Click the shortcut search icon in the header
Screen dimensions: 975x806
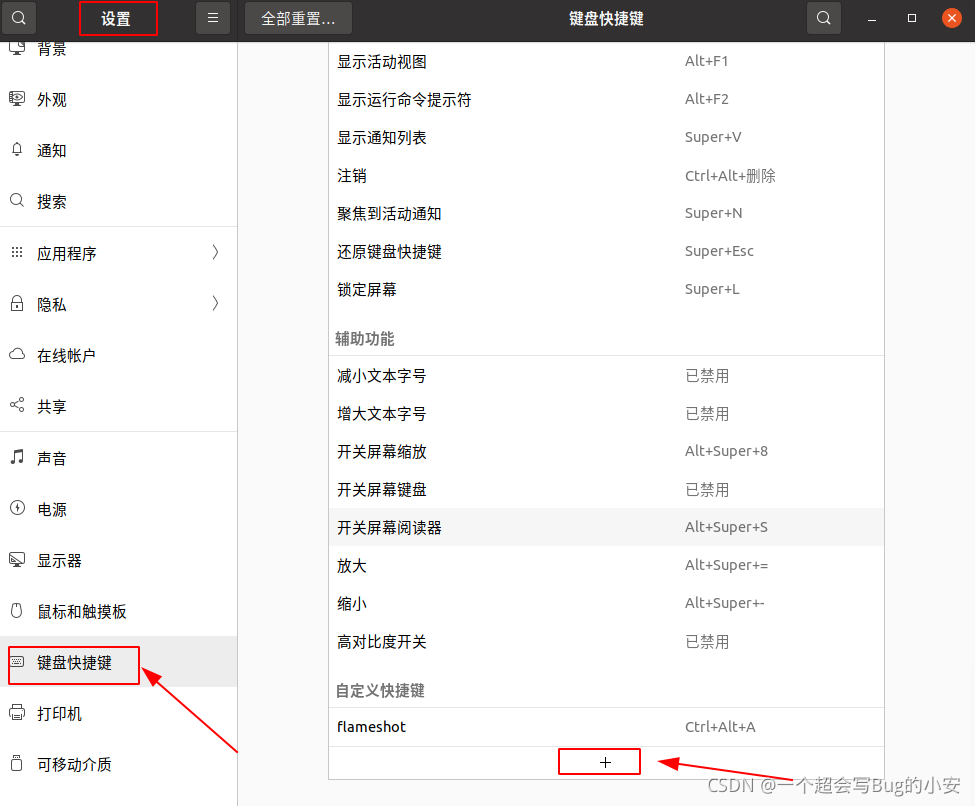point(823,18)
